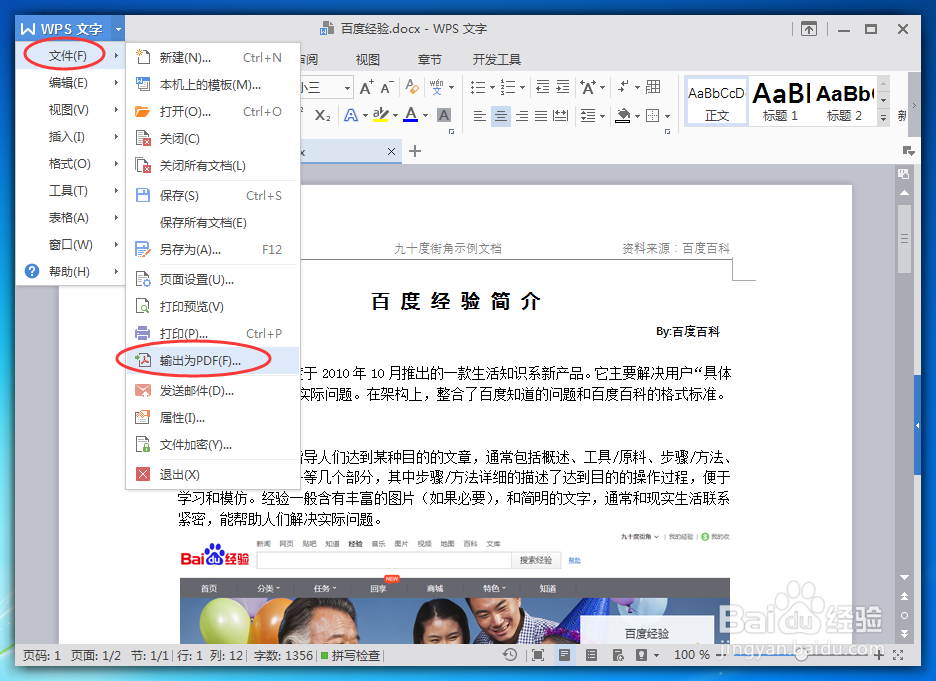Open the borders dropdown arrow
936x681 pixels.
click(667, 116)
